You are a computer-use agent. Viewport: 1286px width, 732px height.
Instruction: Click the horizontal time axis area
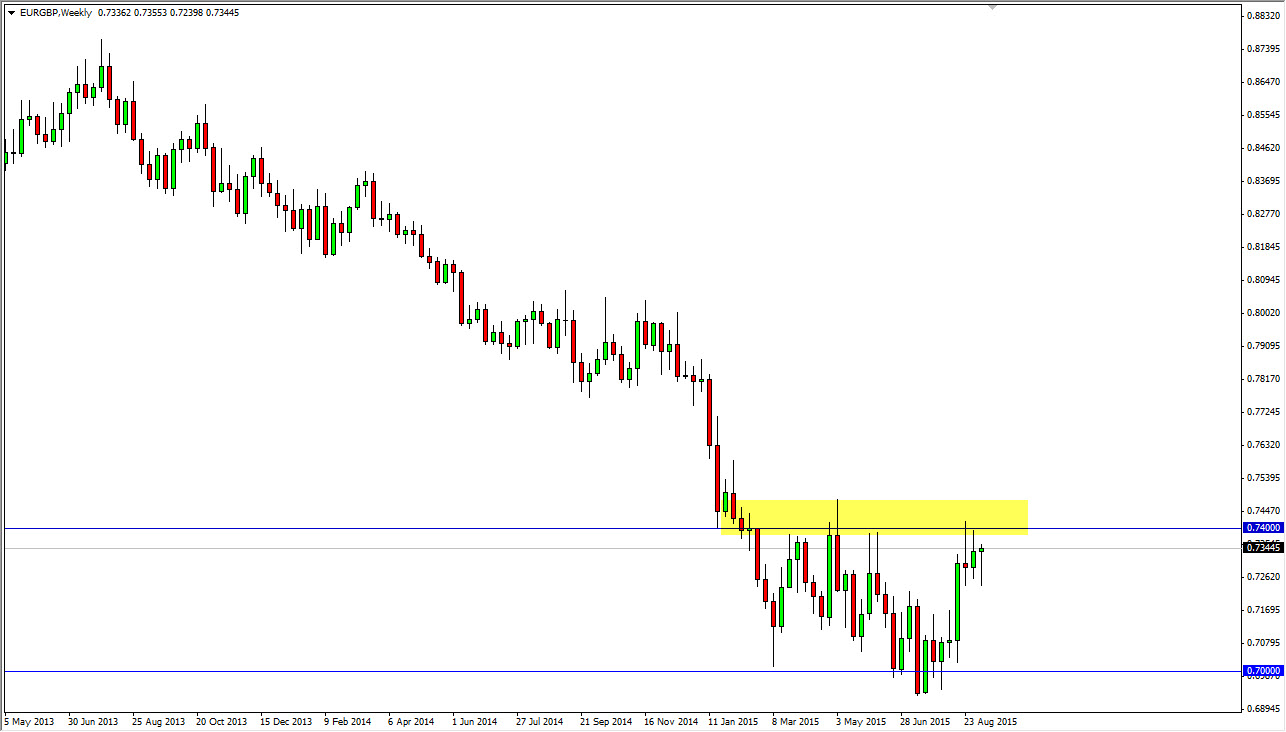click(600, 721)
